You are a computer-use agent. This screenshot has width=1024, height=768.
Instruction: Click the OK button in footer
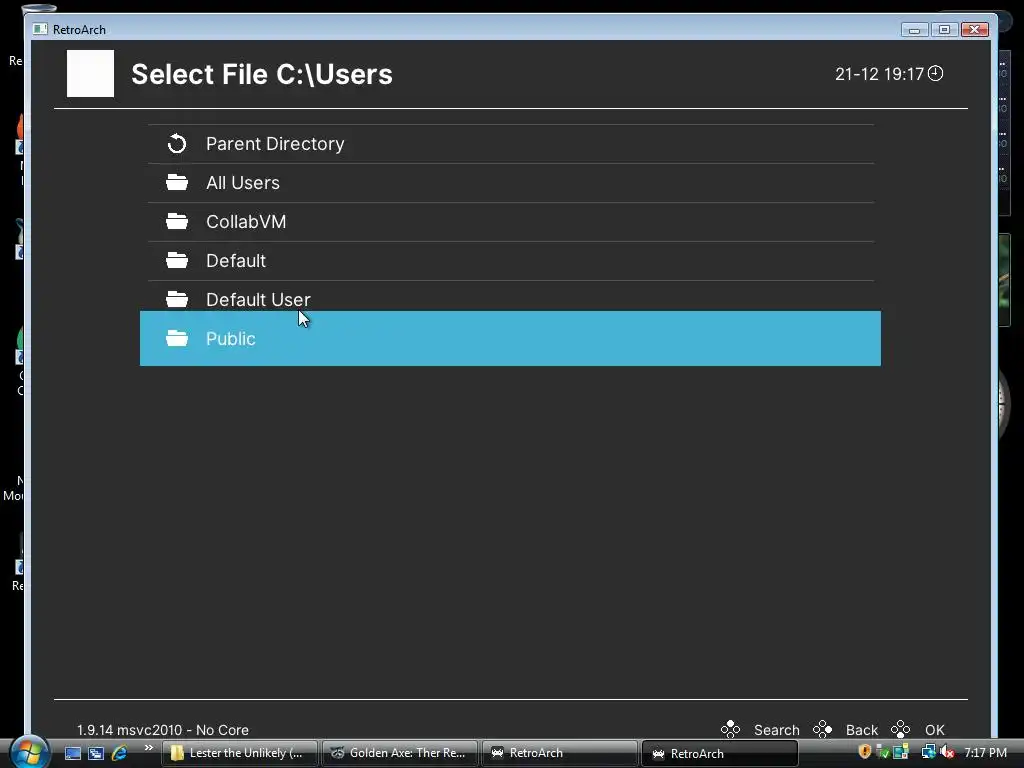point(935,729)
